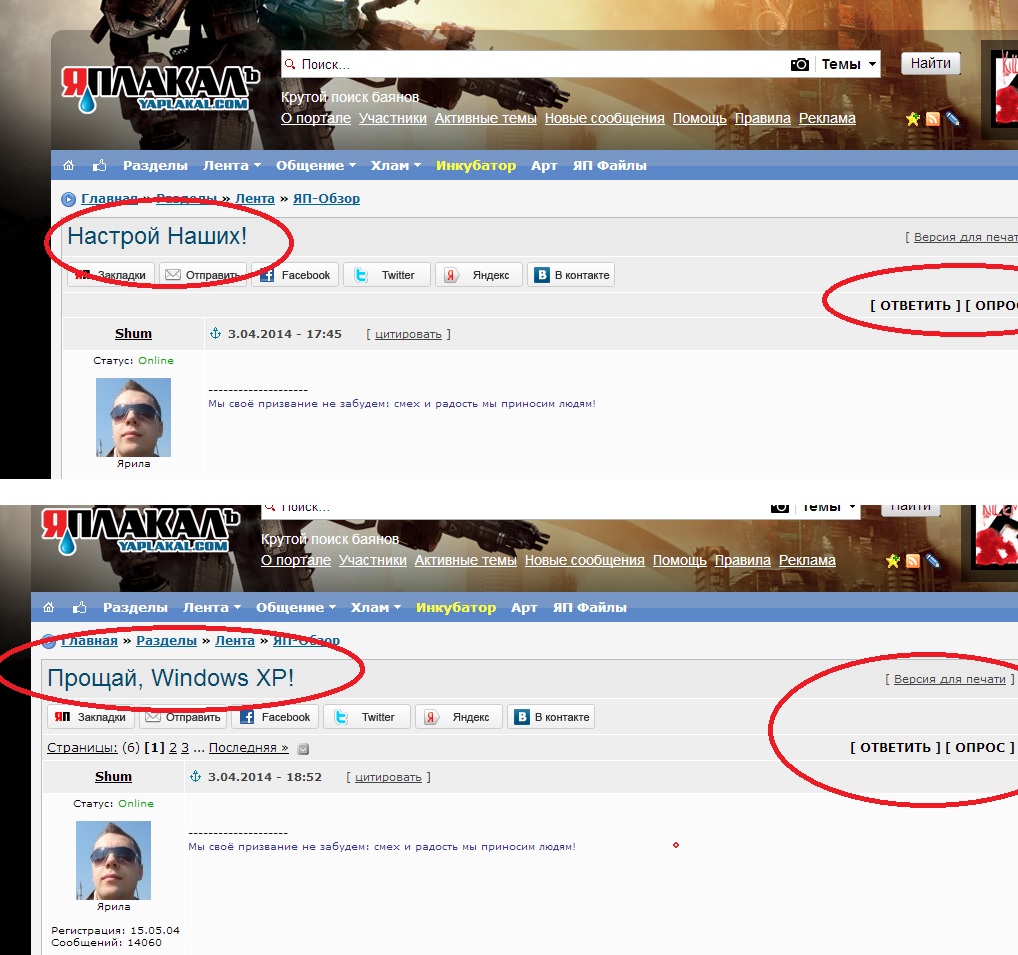Click the yellow star icon in upper header

point(913,119)
